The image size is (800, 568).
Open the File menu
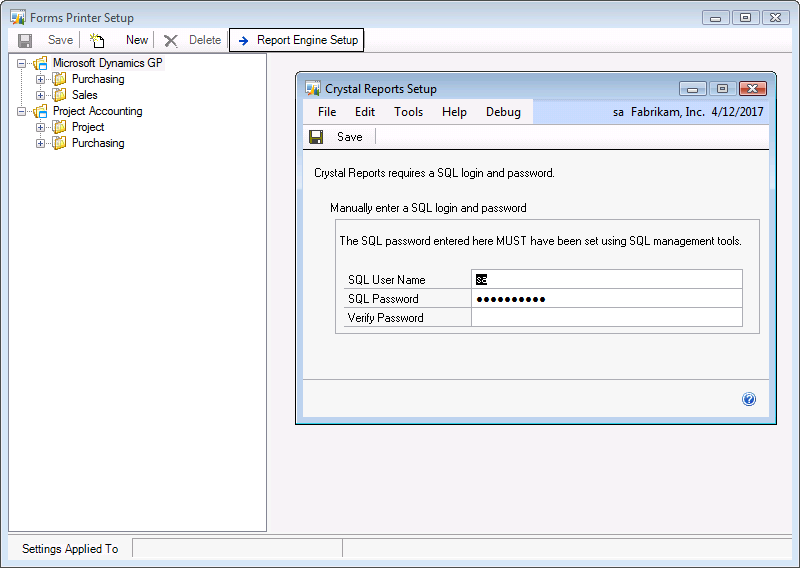tap(327, 112)
